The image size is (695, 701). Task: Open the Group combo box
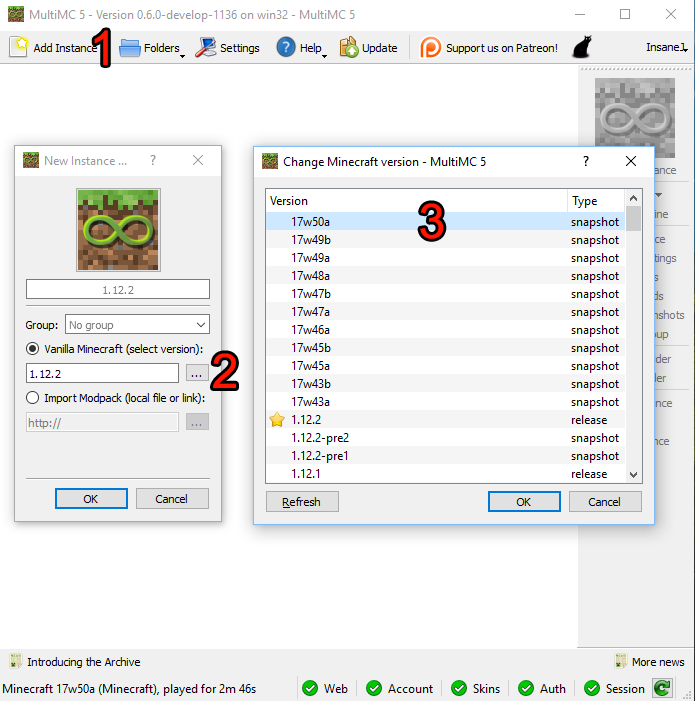coord(137,324)
